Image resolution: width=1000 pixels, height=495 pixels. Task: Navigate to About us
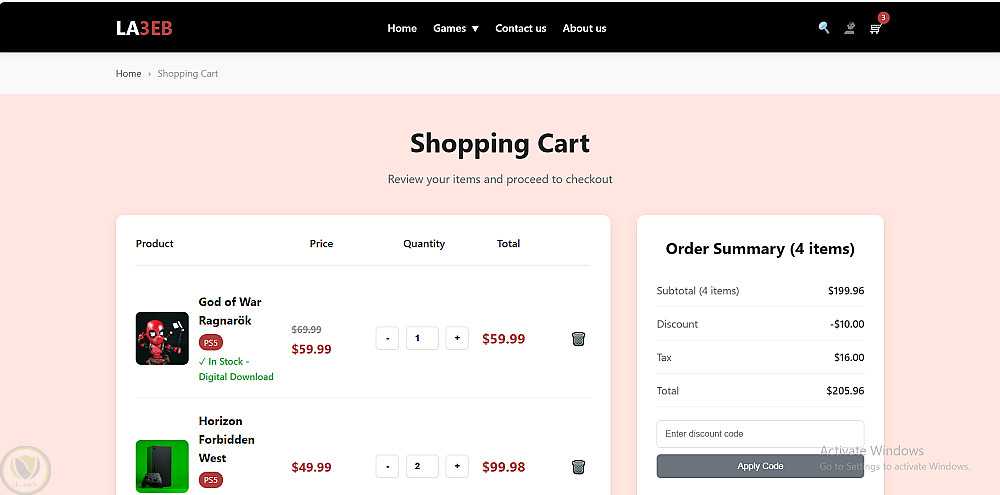tap(584, 28)
